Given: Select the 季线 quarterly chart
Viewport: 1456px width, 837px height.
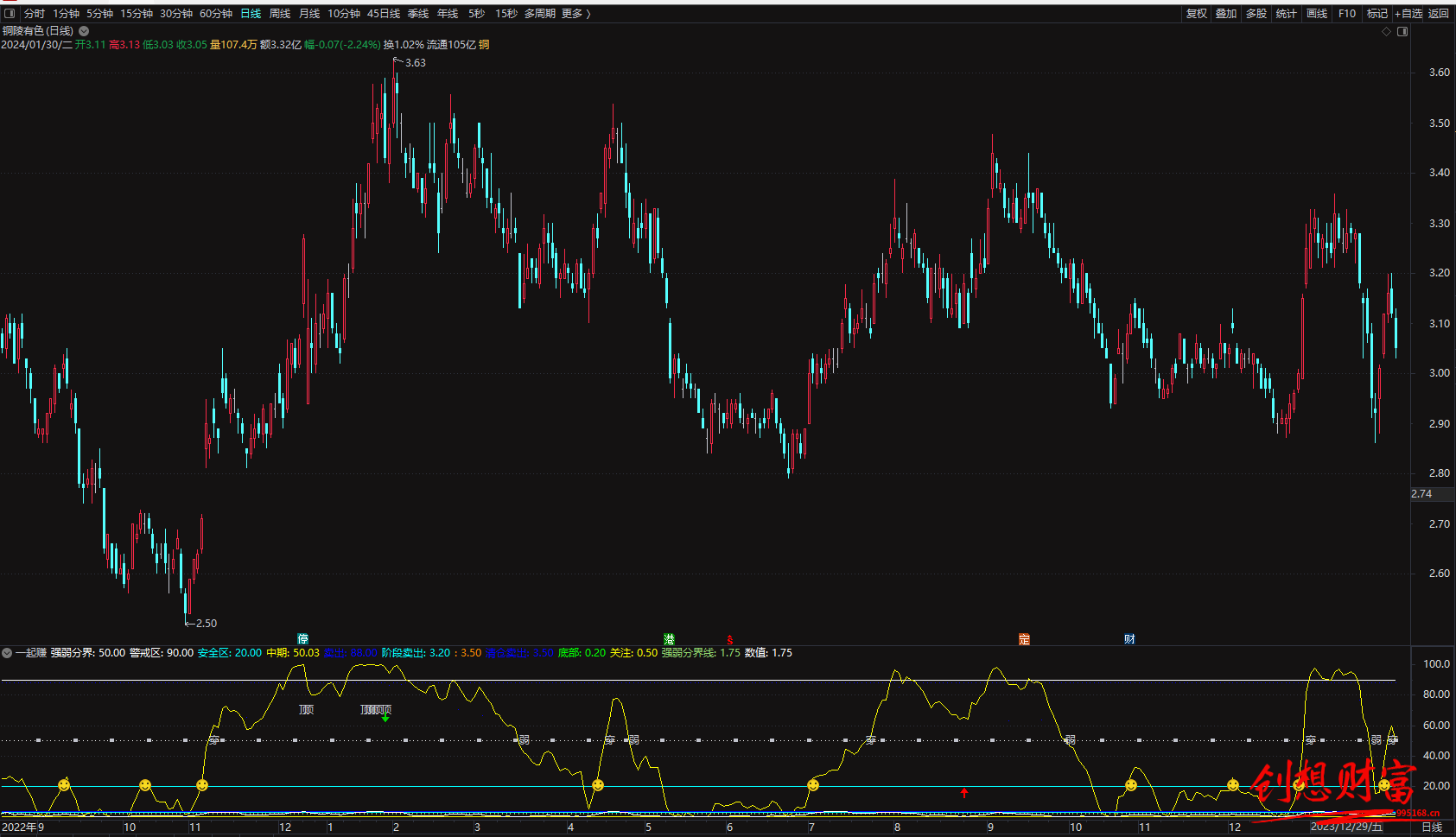Looking at the screenshot, I should 418,14.
